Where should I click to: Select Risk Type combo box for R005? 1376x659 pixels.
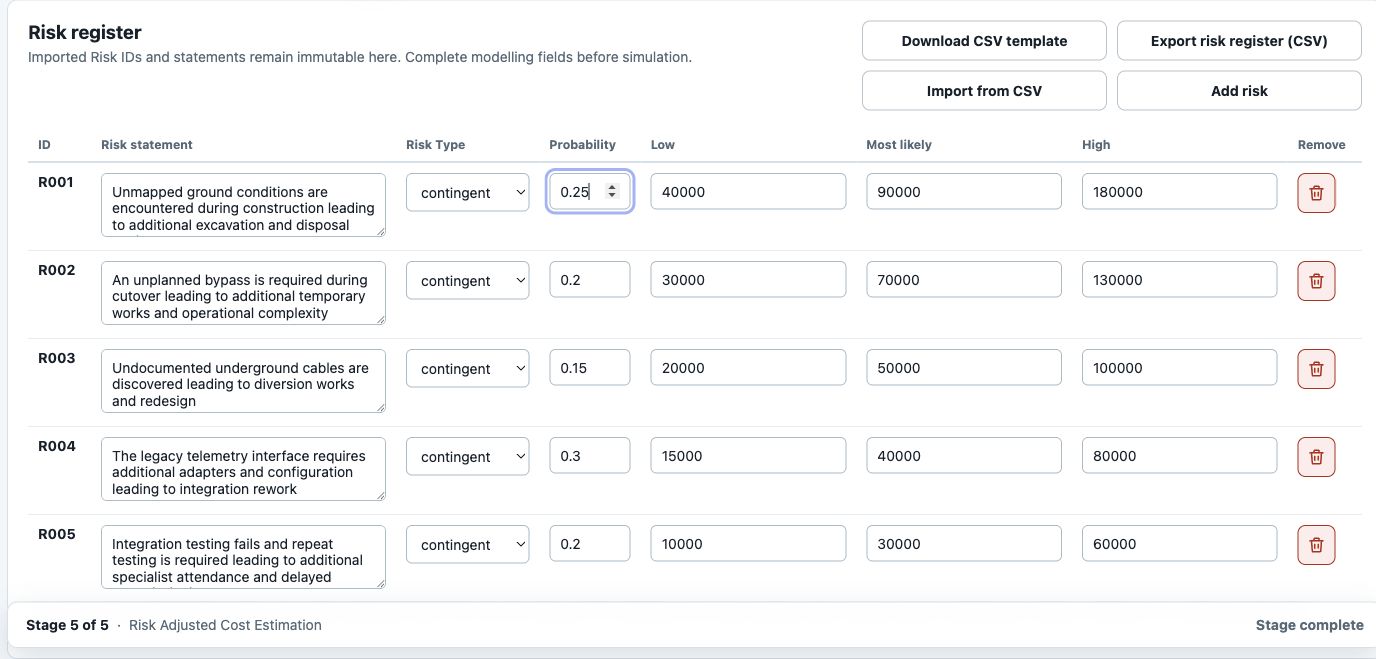(467, 544)
